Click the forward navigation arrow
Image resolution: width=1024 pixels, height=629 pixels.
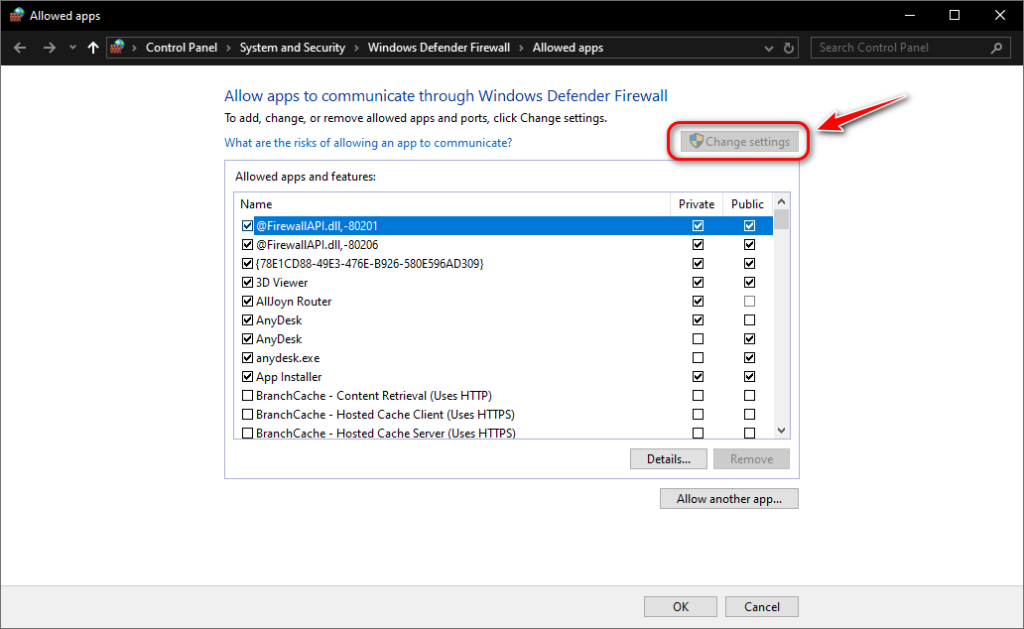(49, 48)
